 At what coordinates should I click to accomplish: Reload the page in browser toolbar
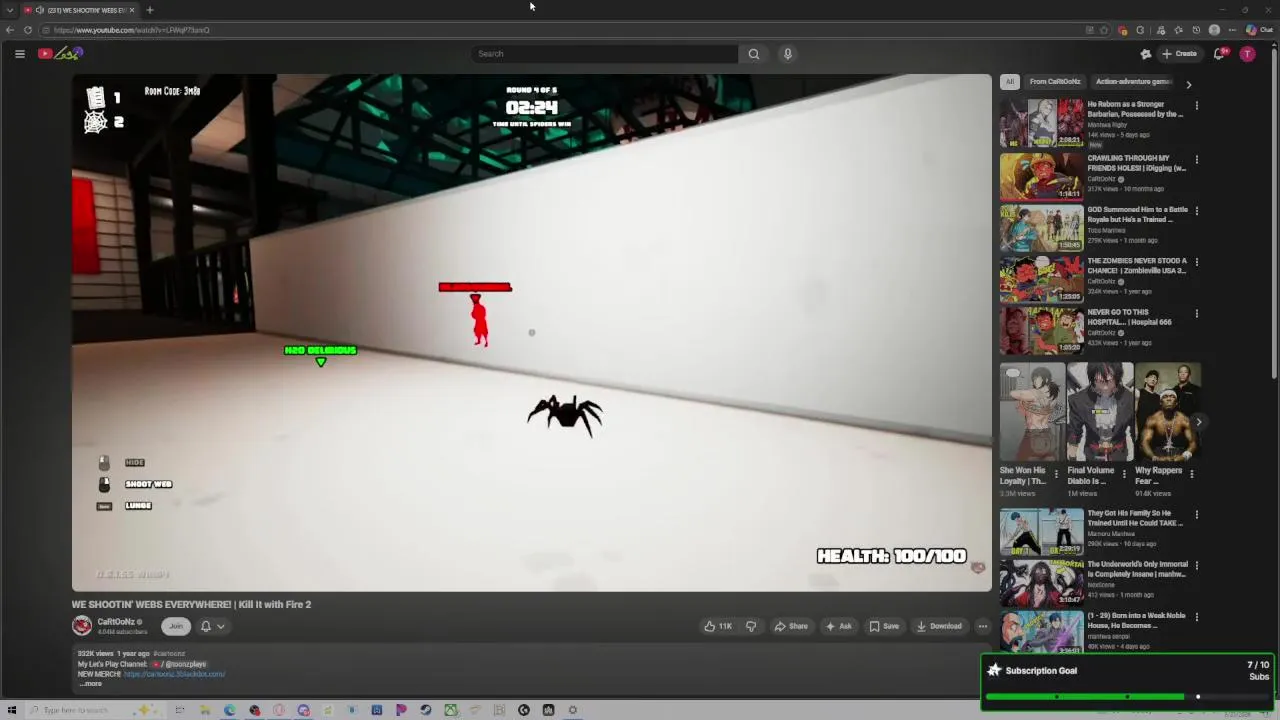(28, 30)
